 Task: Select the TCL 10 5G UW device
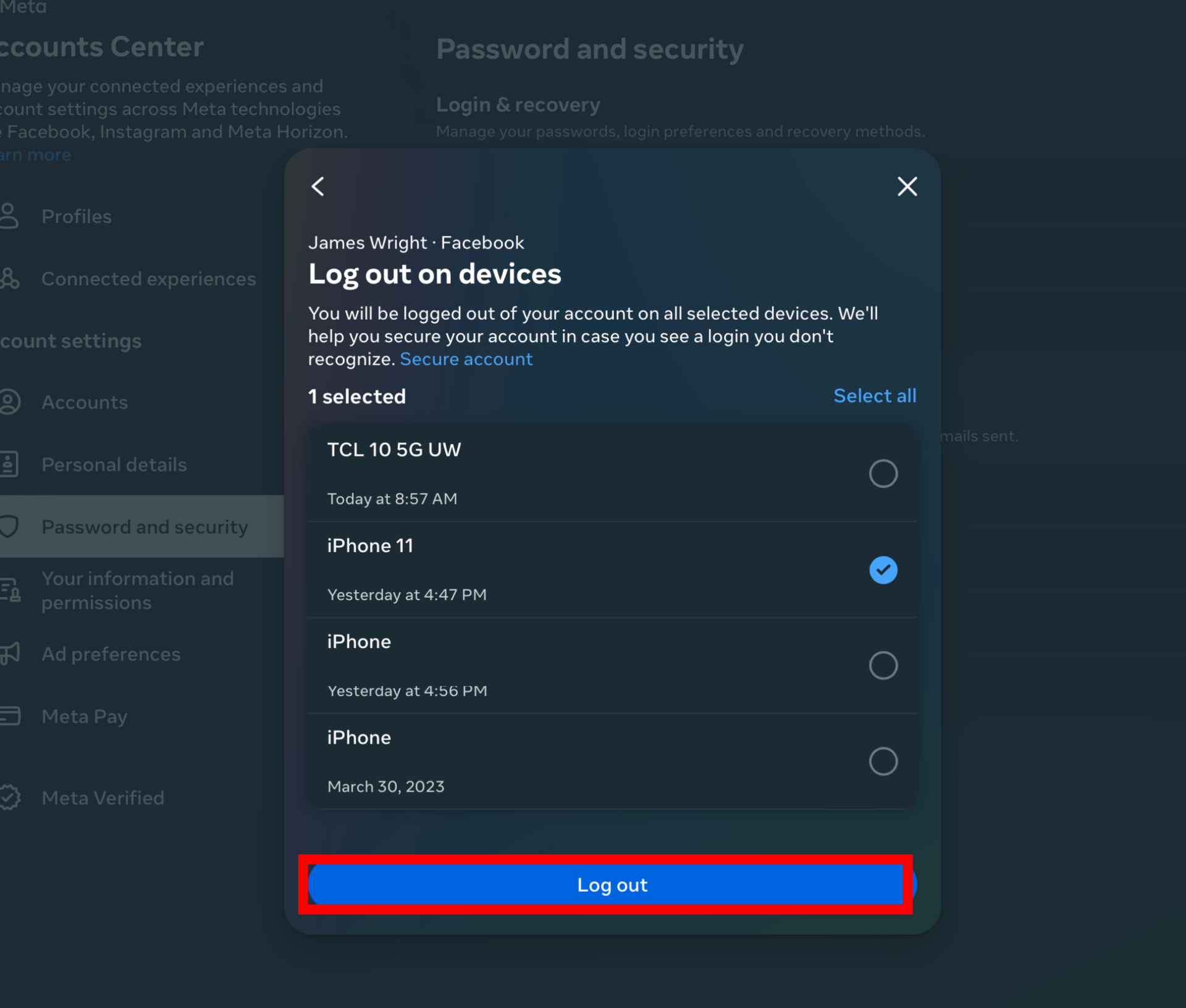point(883,473)
